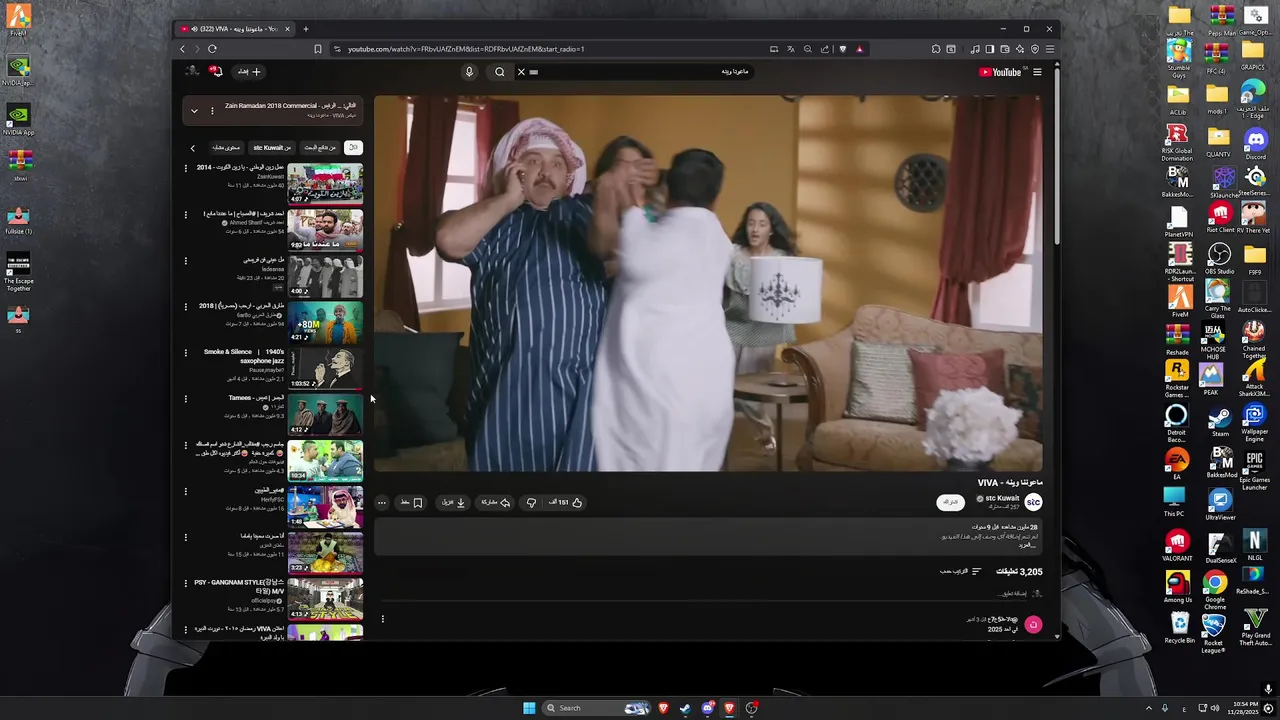The height and width of the screenshot is (720, 1280).
Task: Open the YouTube account avatar menu
Action: [x=192, y=71]
